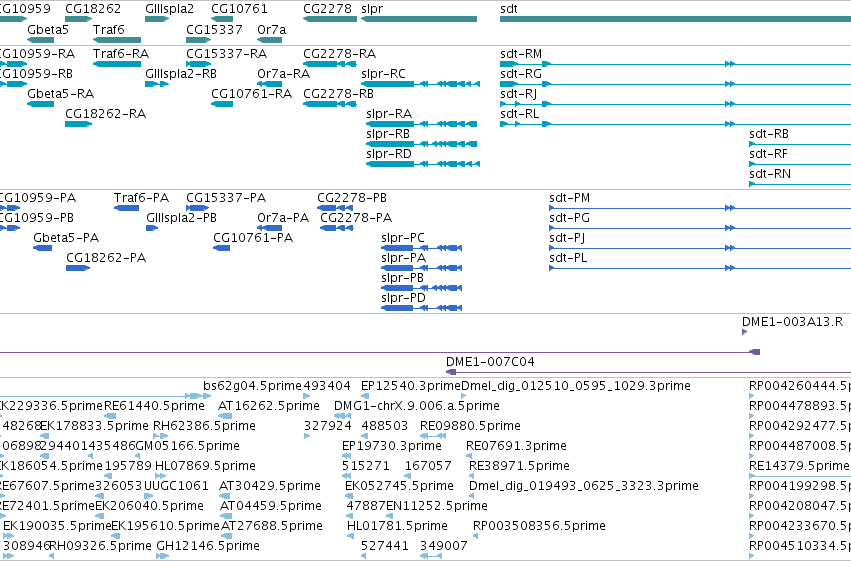The image size is (851, 561).
Task: Click transcript Or7a-RA
Action: click(283, 74)
